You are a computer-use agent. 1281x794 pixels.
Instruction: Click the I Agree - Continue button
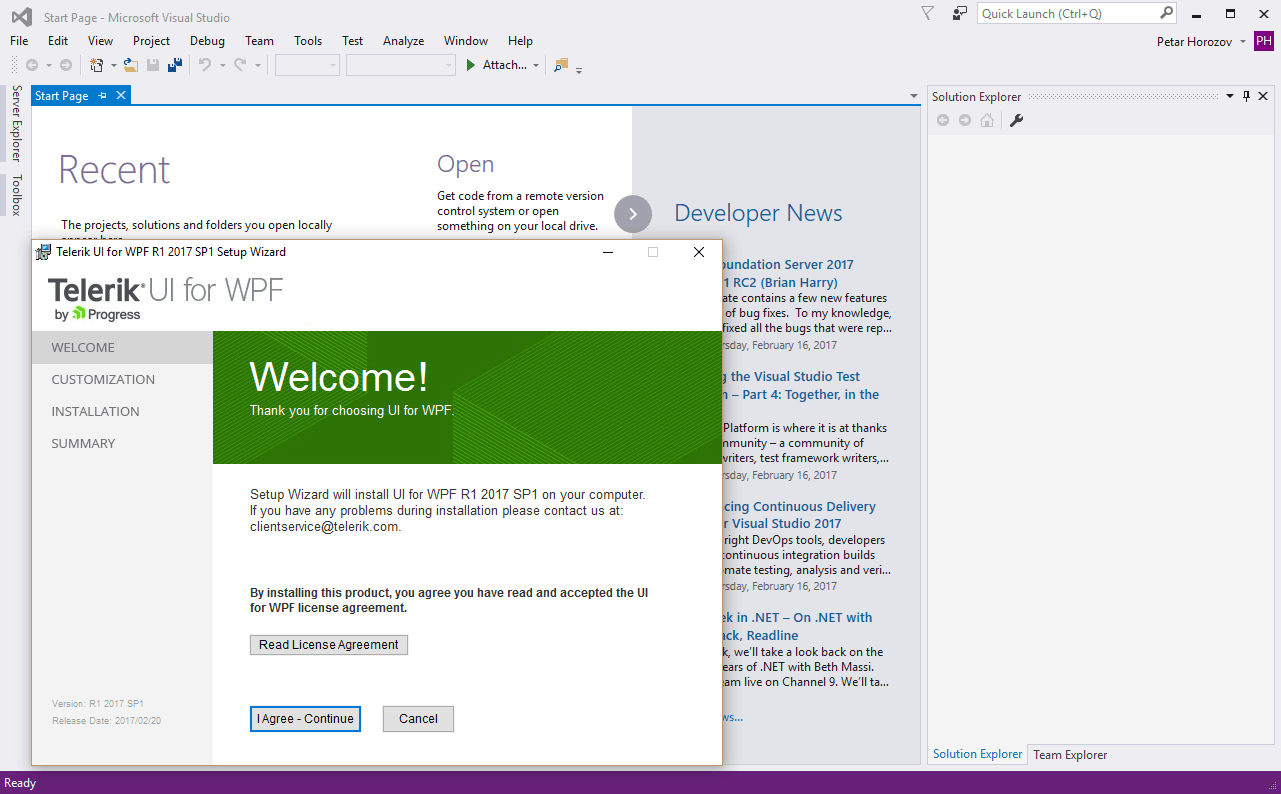click(305, 719)
